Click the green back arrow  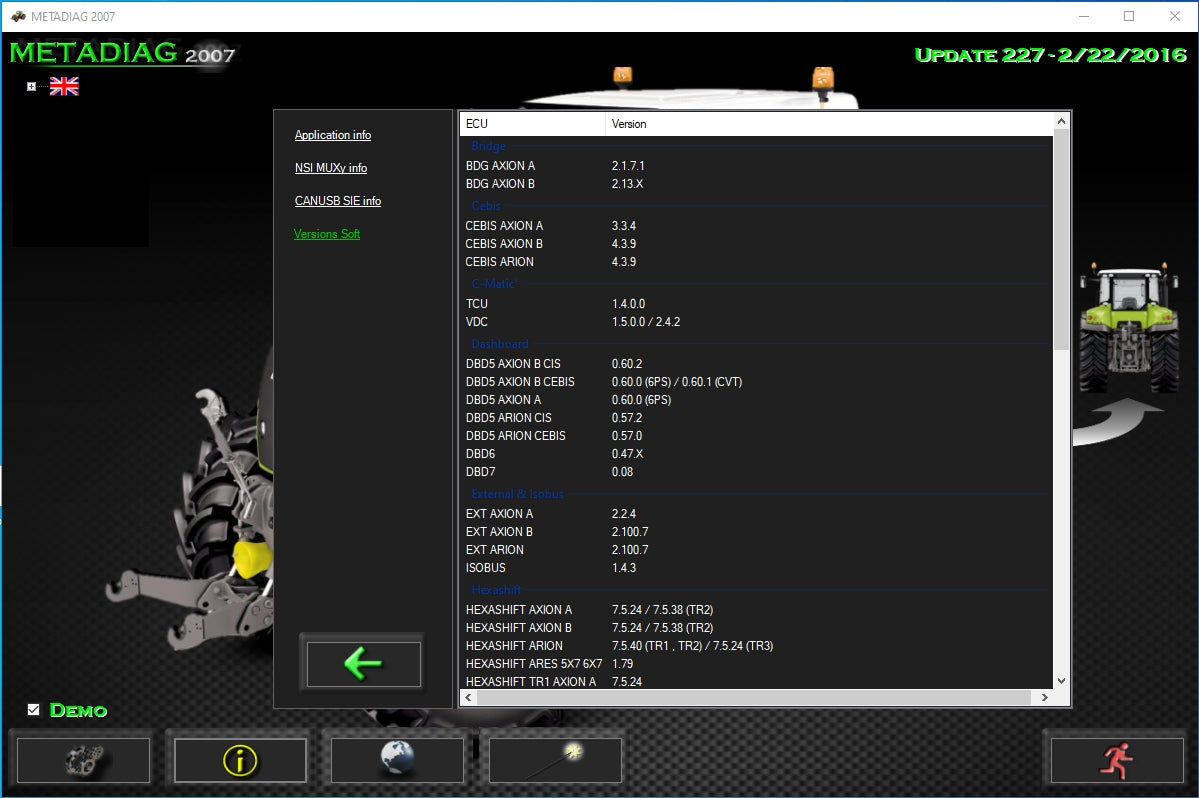362,662
